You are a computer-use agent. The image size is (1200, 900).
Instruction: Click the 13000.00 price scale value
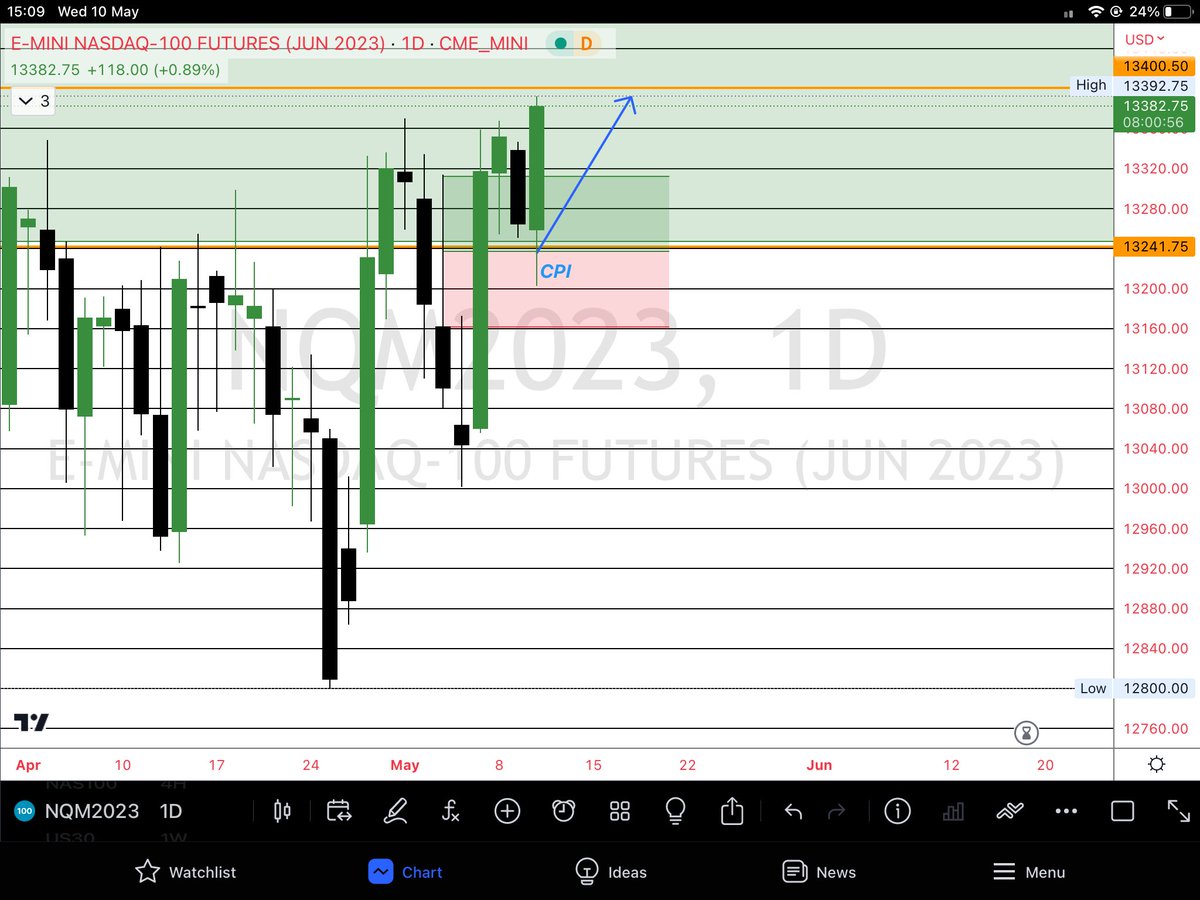pos(1155,488)
